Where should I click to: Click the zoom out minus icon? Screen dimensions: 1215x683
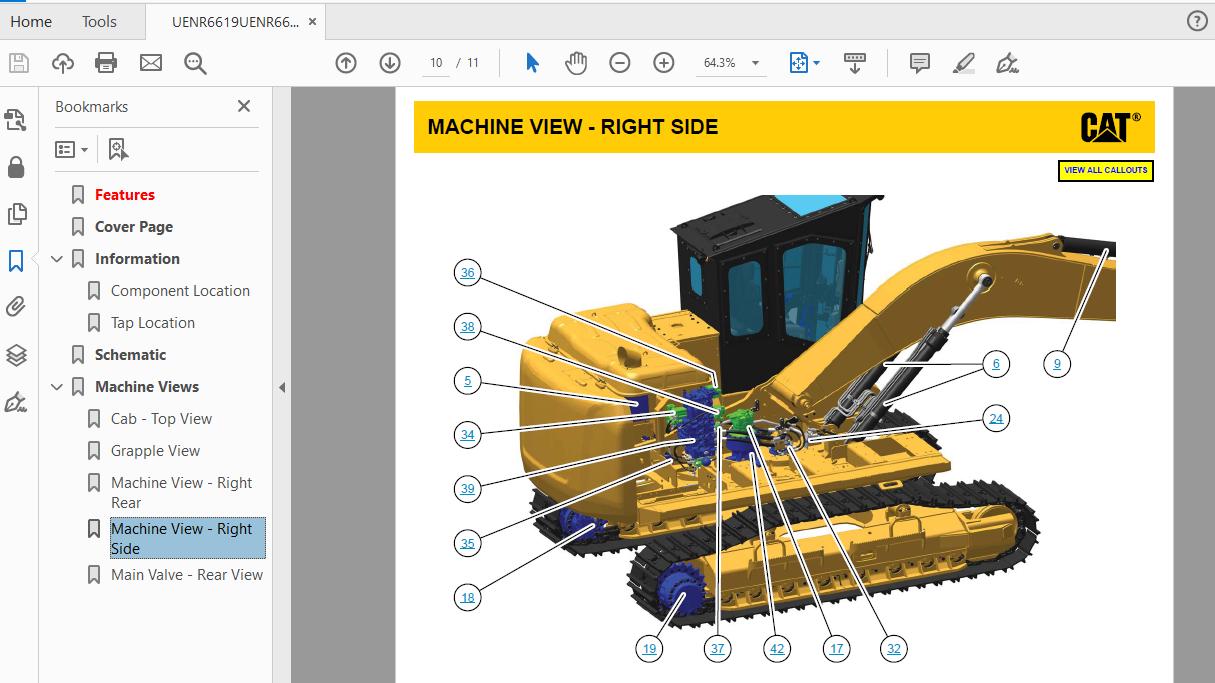coord(620,63)
